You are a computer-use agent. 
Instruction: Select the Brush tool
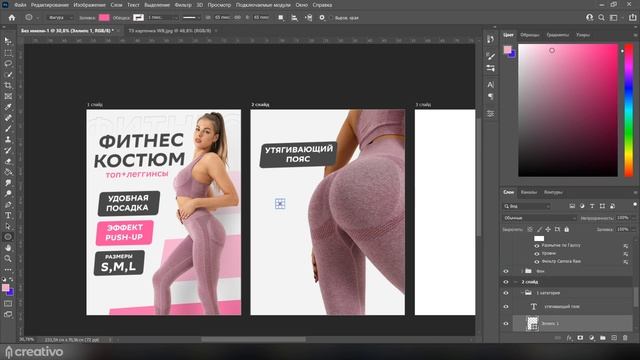pos(8,129)
